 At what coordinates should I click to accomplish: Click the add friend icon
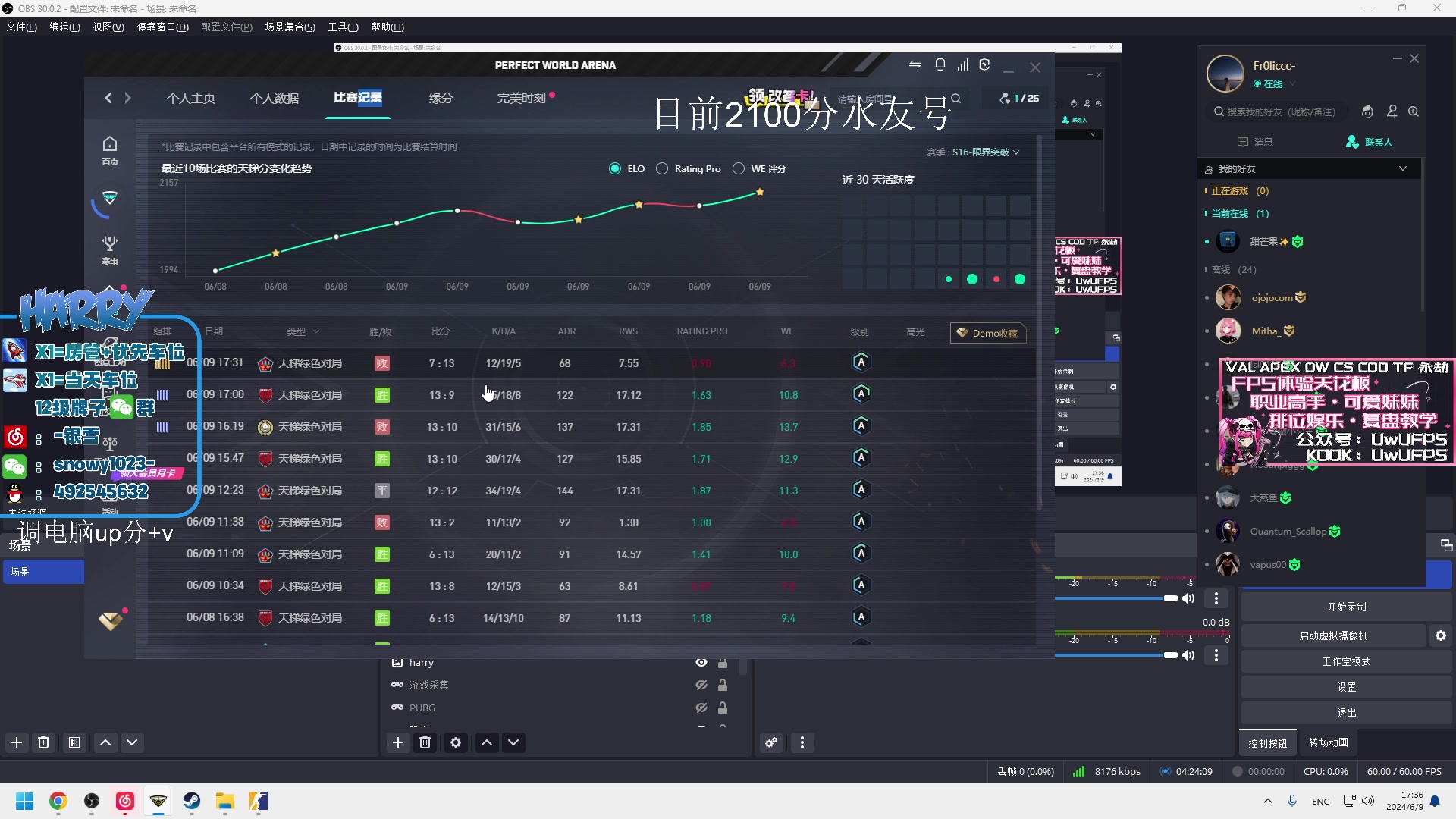tap(1392, 111)
